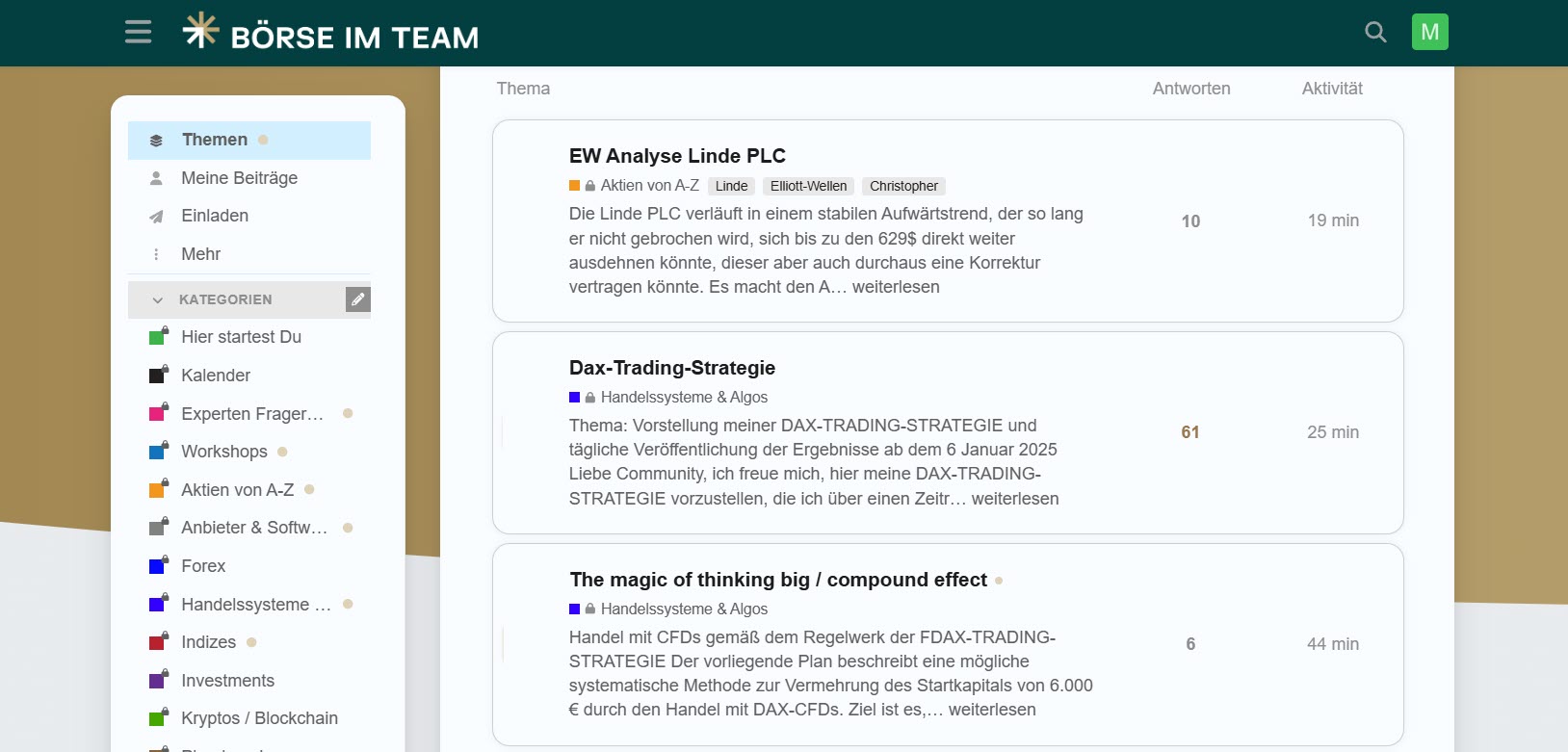Click the Elliott-Wellen tag
Screen dimensions: 1568x752
click(x=808, y=186)
